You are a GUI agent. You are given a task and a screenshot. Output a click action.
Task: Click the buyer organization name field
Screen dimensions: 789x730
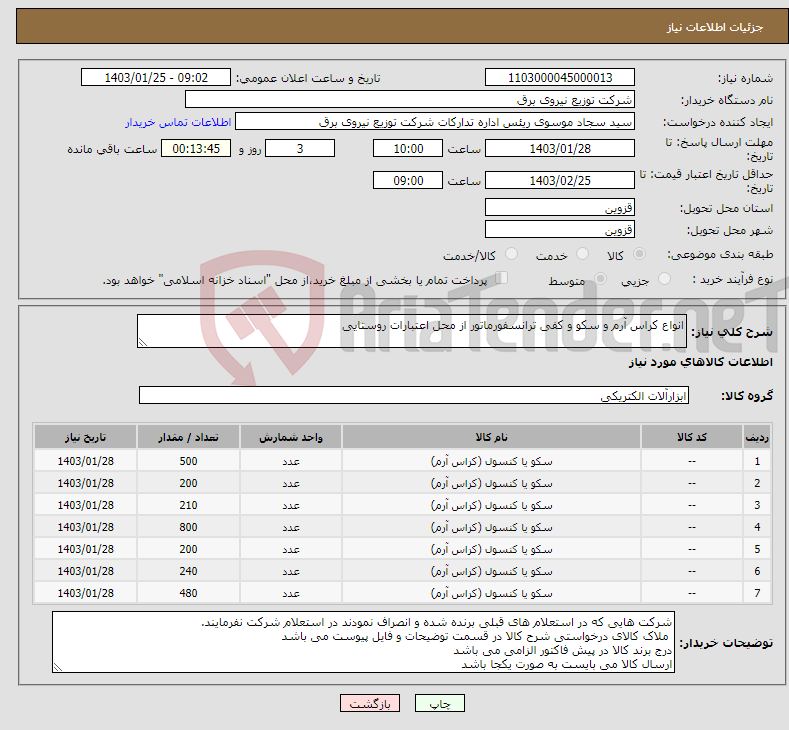click(410, 100)
